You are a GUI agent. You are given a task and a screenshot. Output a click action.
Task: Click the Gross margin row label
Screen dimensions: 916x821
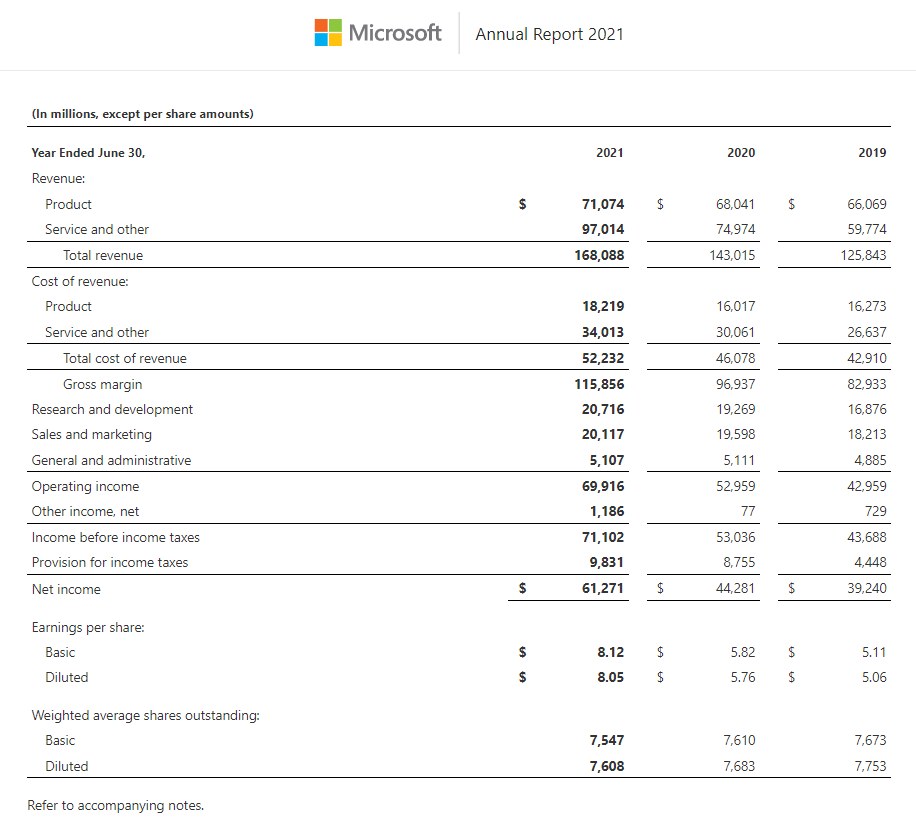point(102,384)
